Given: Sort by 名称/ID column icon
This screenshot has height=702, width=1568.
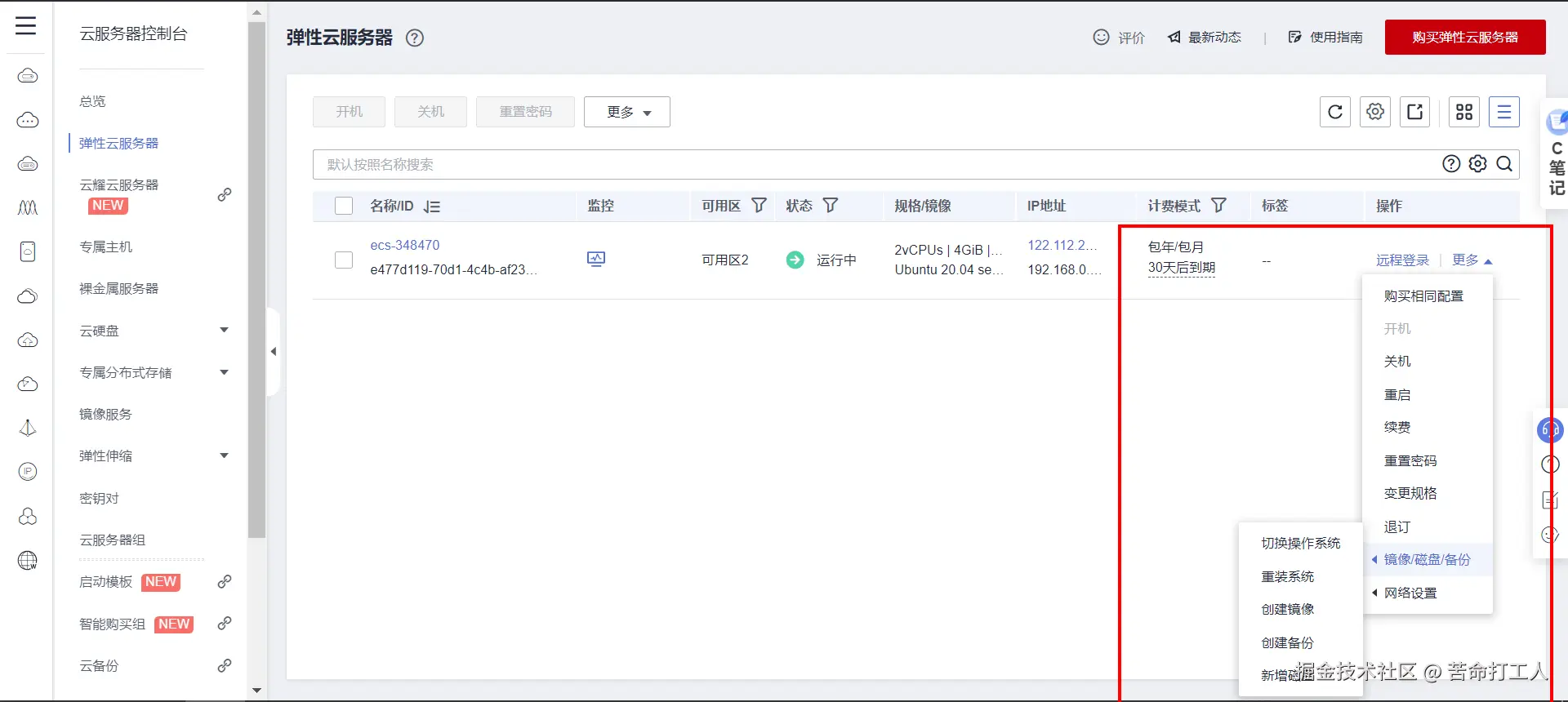Looking at the screenshot, I should click(432, 207).
